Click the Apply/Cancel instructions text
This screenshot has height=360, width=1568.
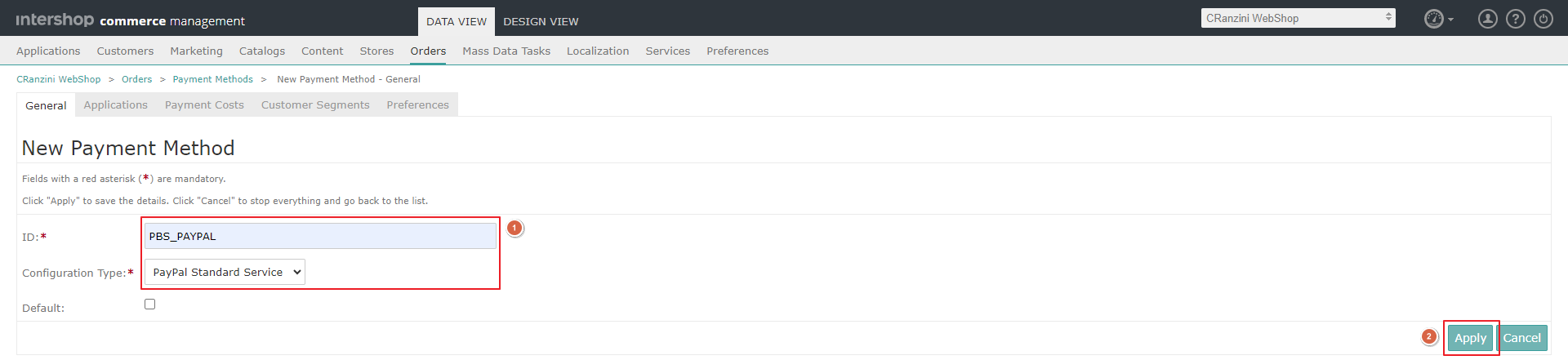(225, 201)
